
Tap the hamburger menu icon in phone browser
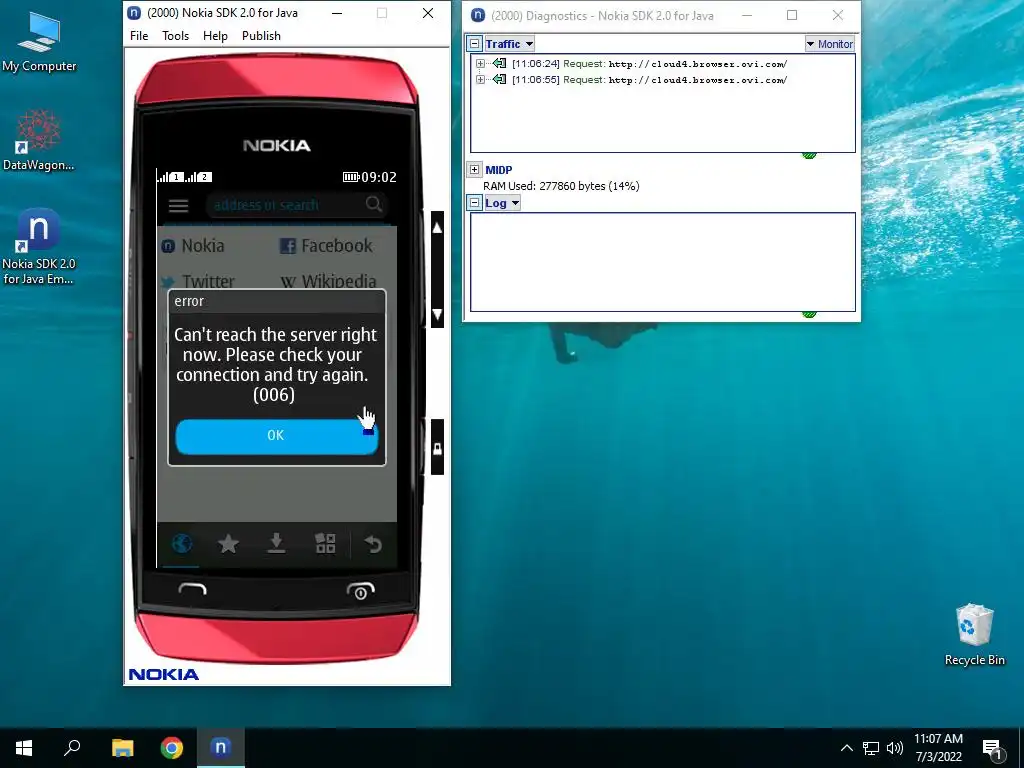click(178, 206)
